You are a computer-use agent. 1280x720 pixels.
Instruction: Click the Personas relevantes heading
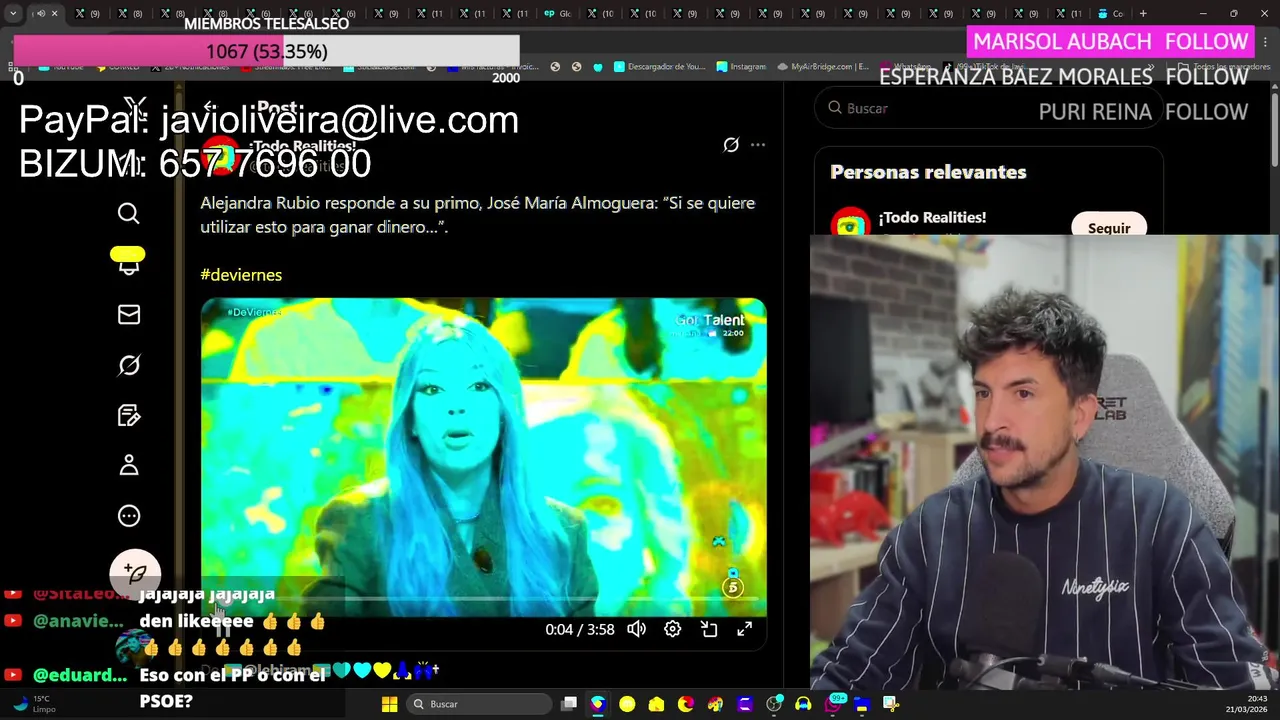(x=928, y=172)
